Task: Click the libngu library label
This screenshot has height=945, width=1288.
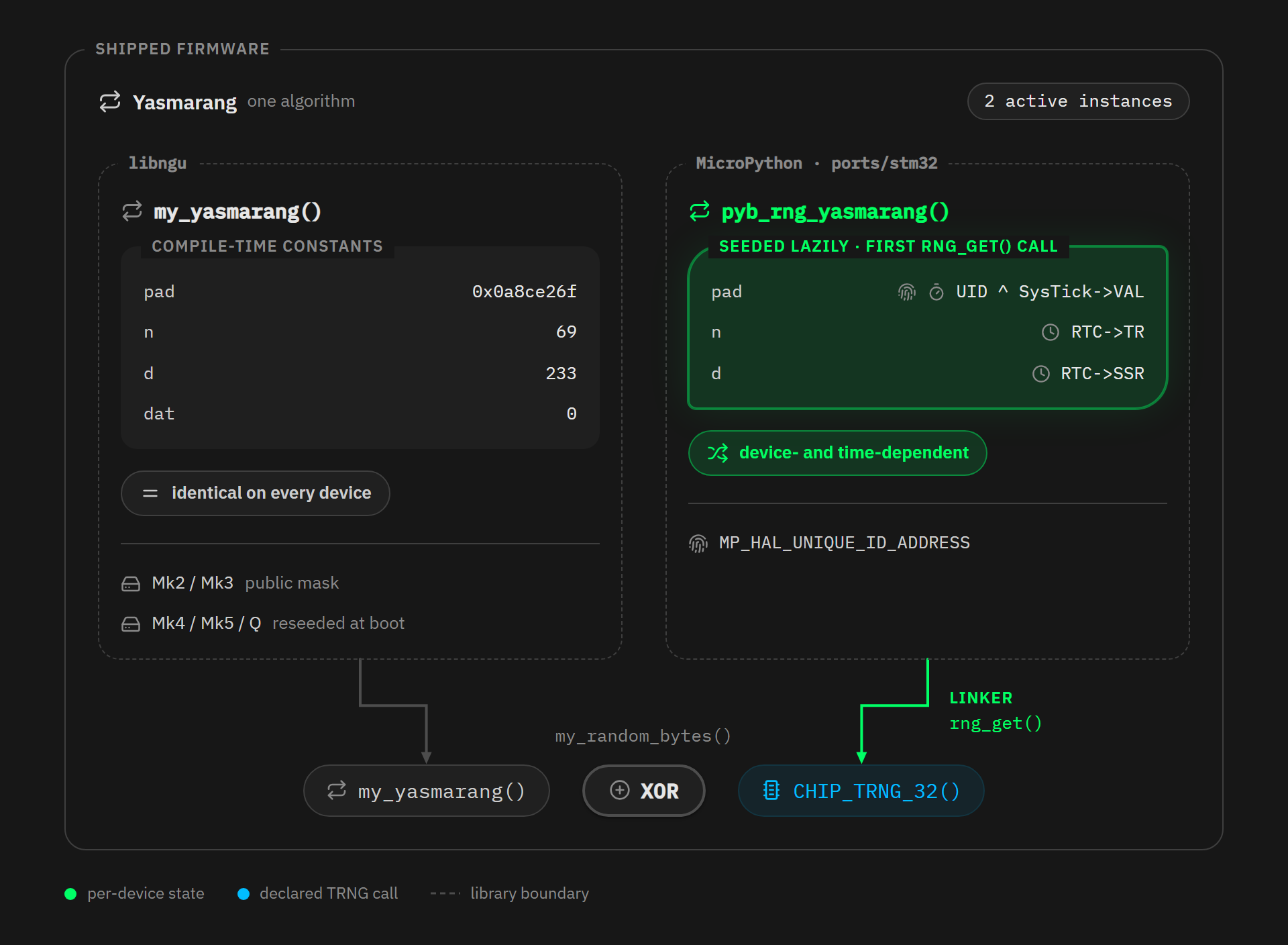Action: tap(158, 163)
